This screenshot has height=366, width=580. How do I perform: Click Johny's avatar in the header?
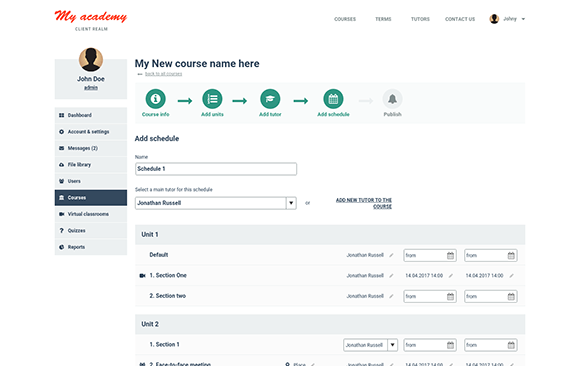[x=494, y=19]
